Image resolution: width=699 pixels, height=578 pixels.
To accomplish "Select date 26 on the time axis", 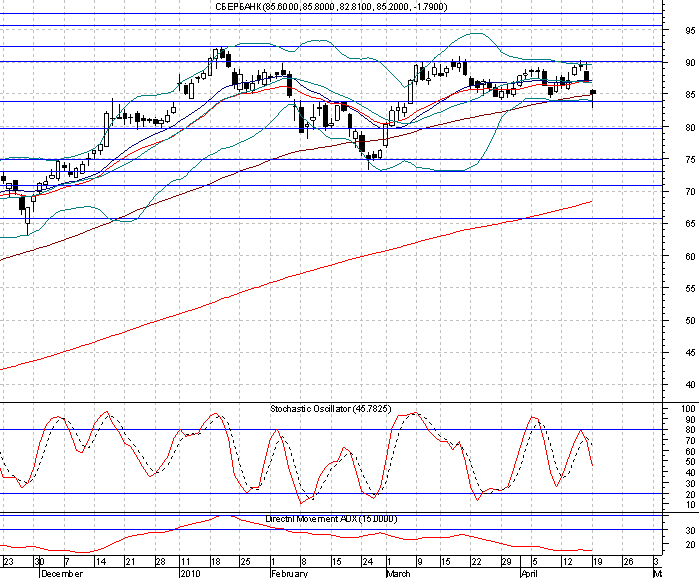I will click(628, 562).
